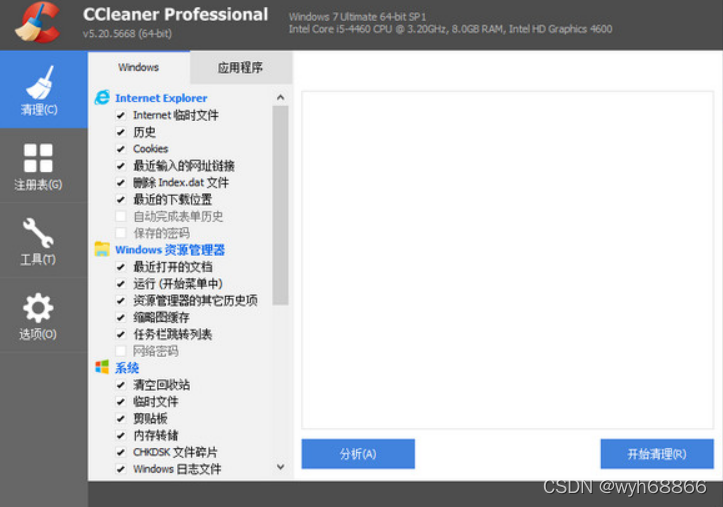The width and height of the screenshot is (723, 507).
Task: Switch to the Windows tab
Action: click(138, 67)
